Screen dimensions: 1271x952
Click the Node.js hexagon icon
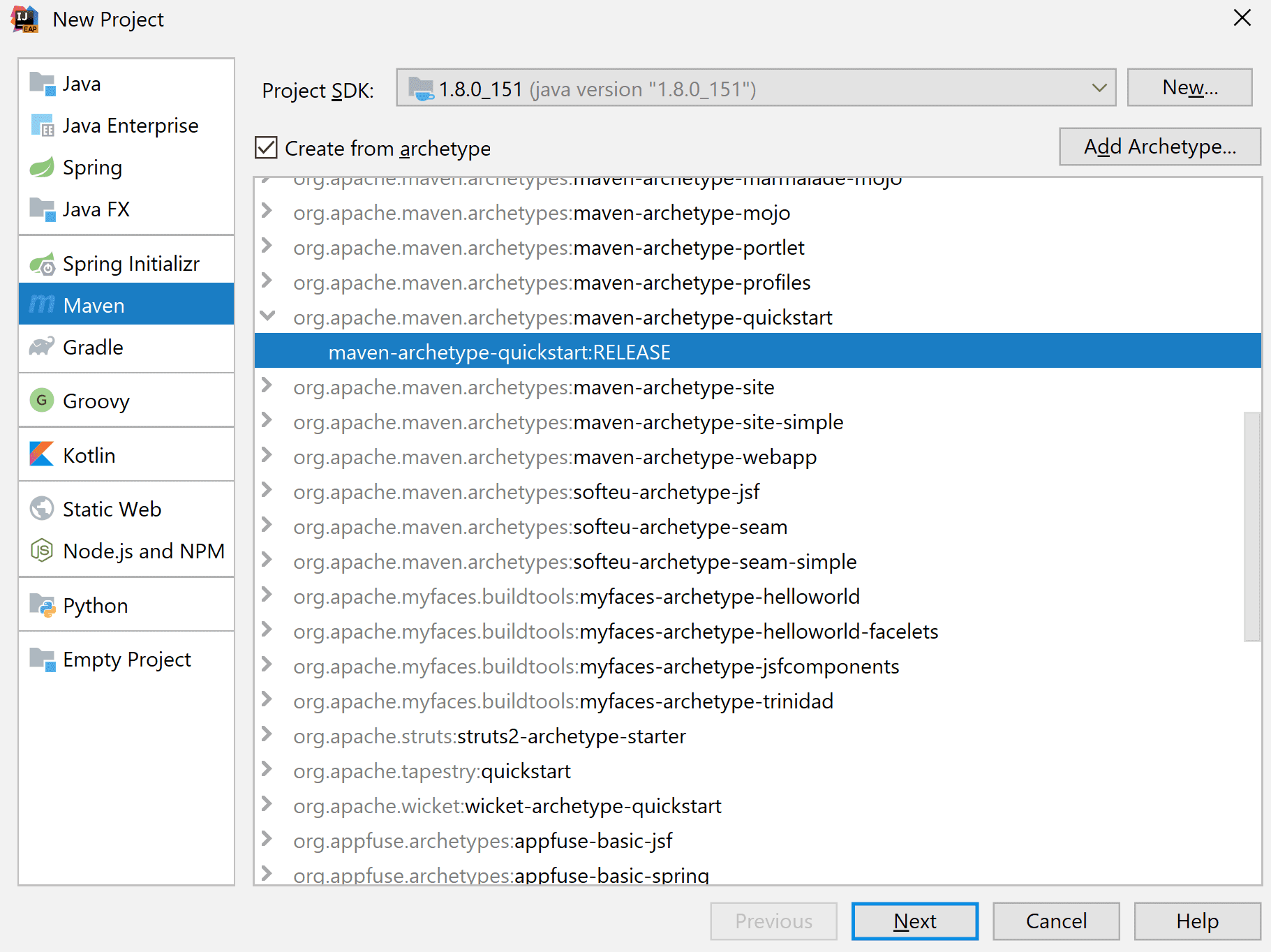tap(42, 551)
